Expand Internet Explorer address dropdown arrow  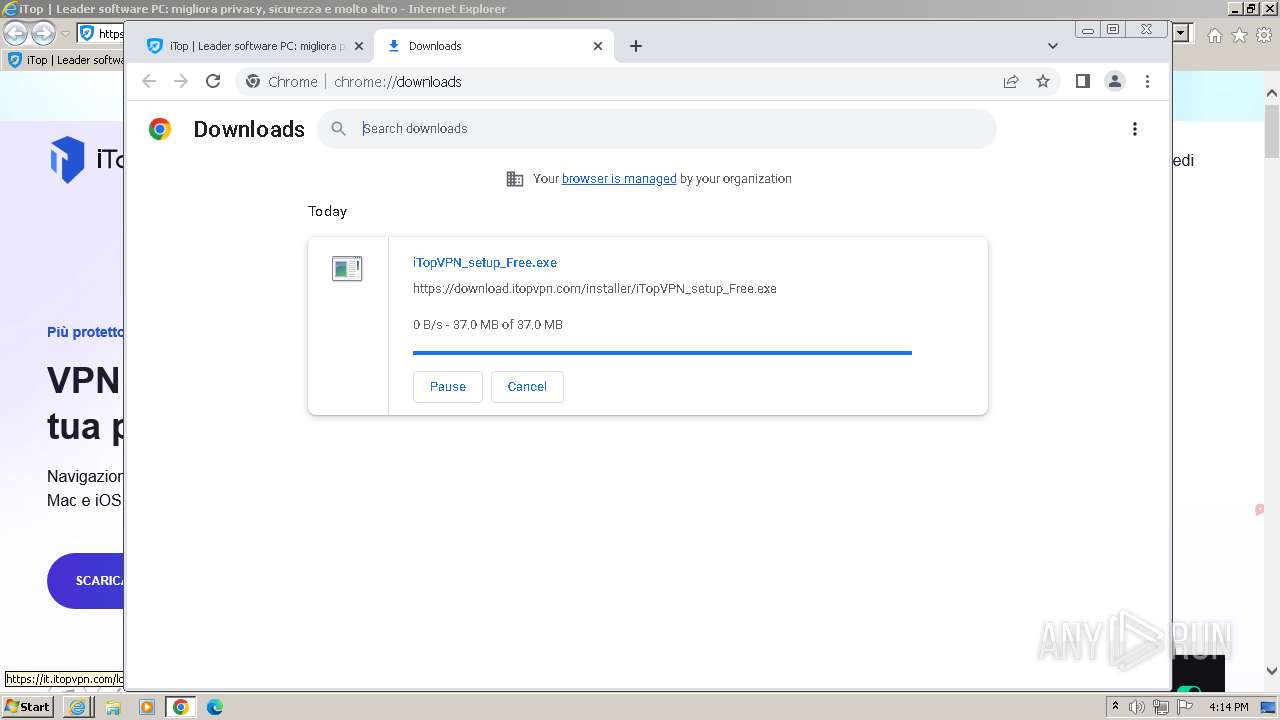click(1182, 33)
